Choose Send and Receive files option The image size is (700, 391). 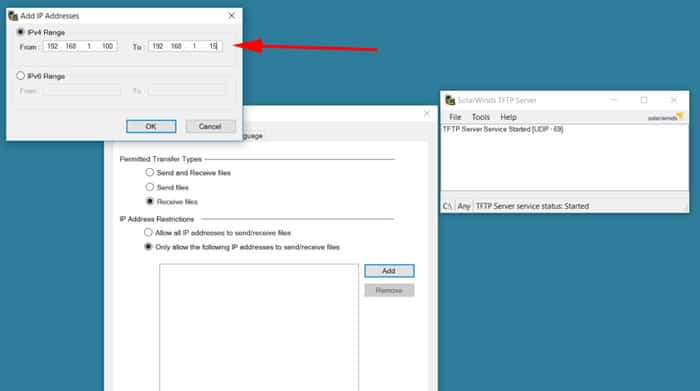click(x=150, y=172)
